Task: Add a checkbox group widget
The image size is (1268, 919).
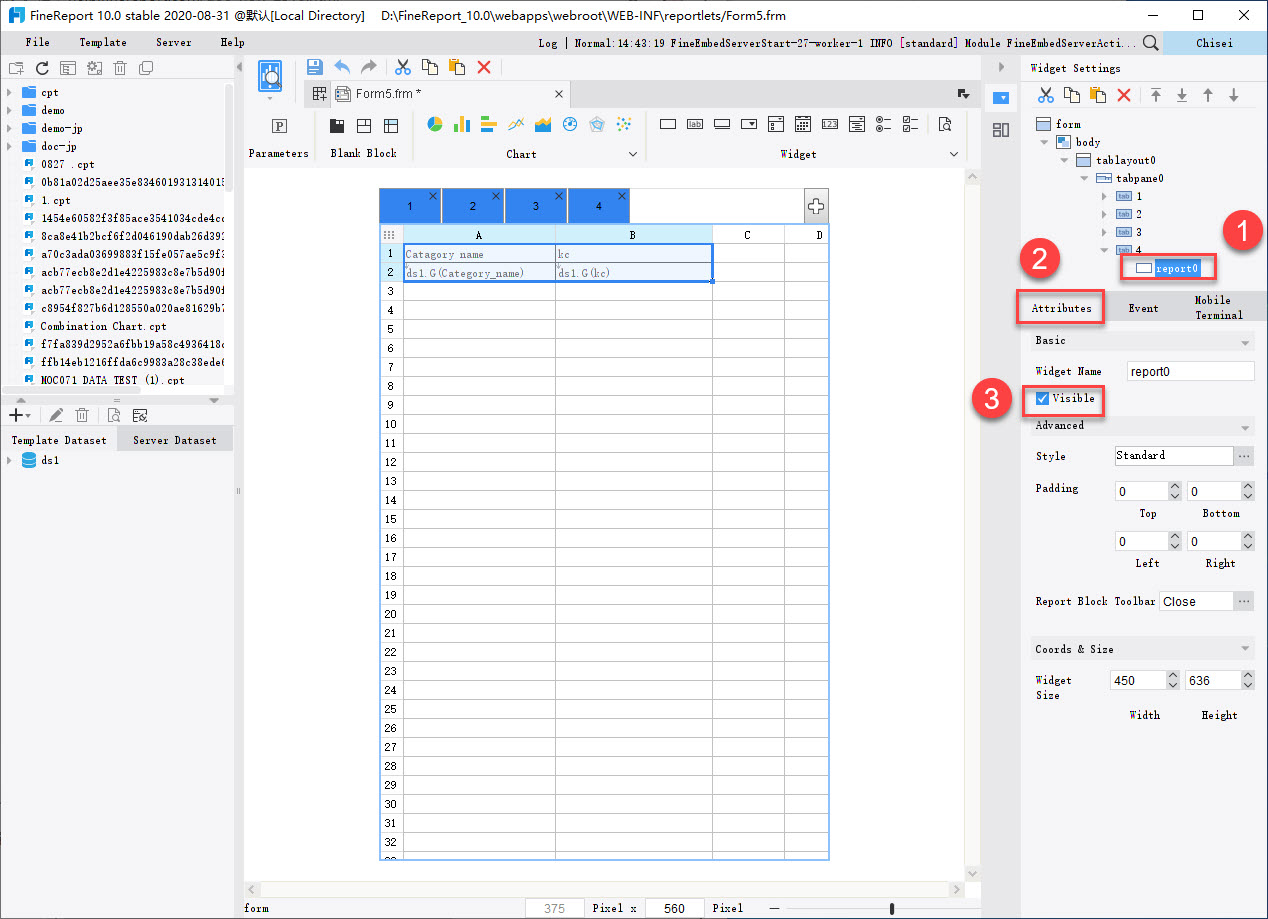Action: tap(910, 124)
